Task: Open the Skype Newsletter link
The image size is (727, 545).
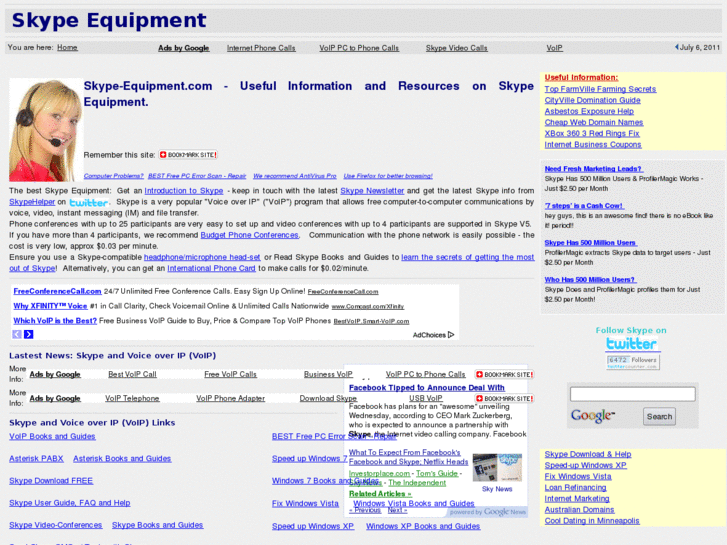Action: 372,191
